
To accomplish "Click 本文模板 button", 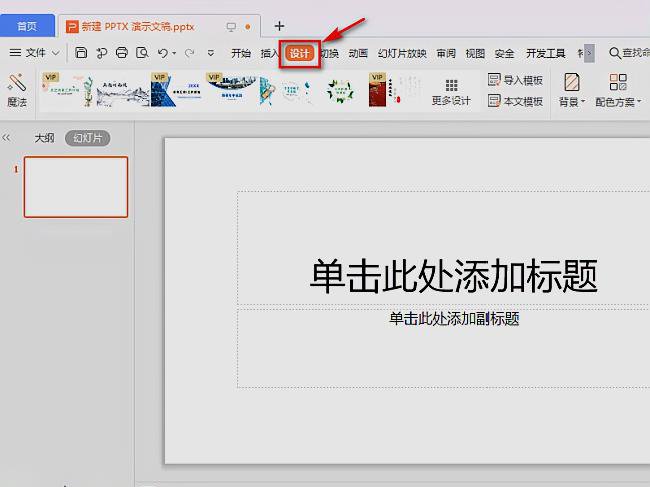I will [x=515, y=101].
